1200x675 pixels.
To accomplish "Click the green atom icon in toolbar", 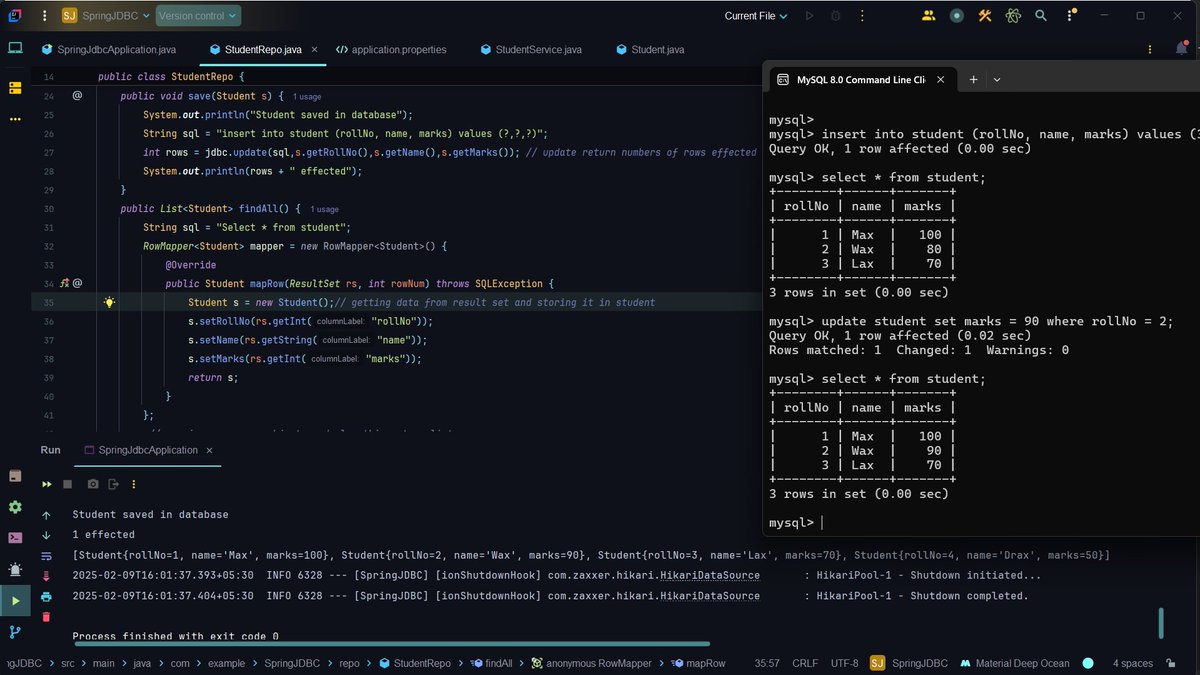I will coord(1013,16).
